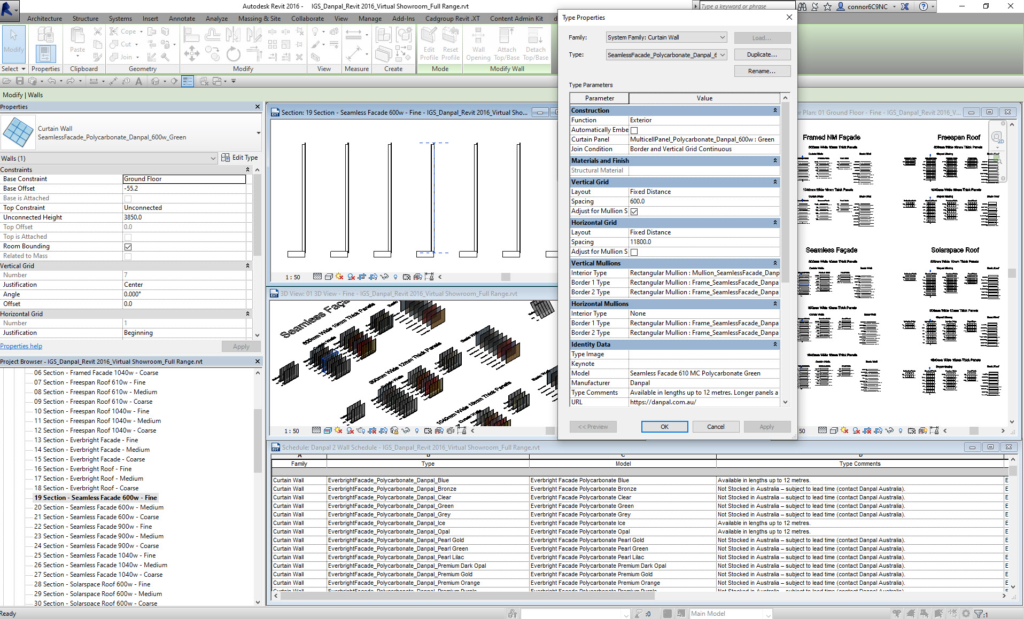Collapse Constraints section in Properties palette

(248, 170)
